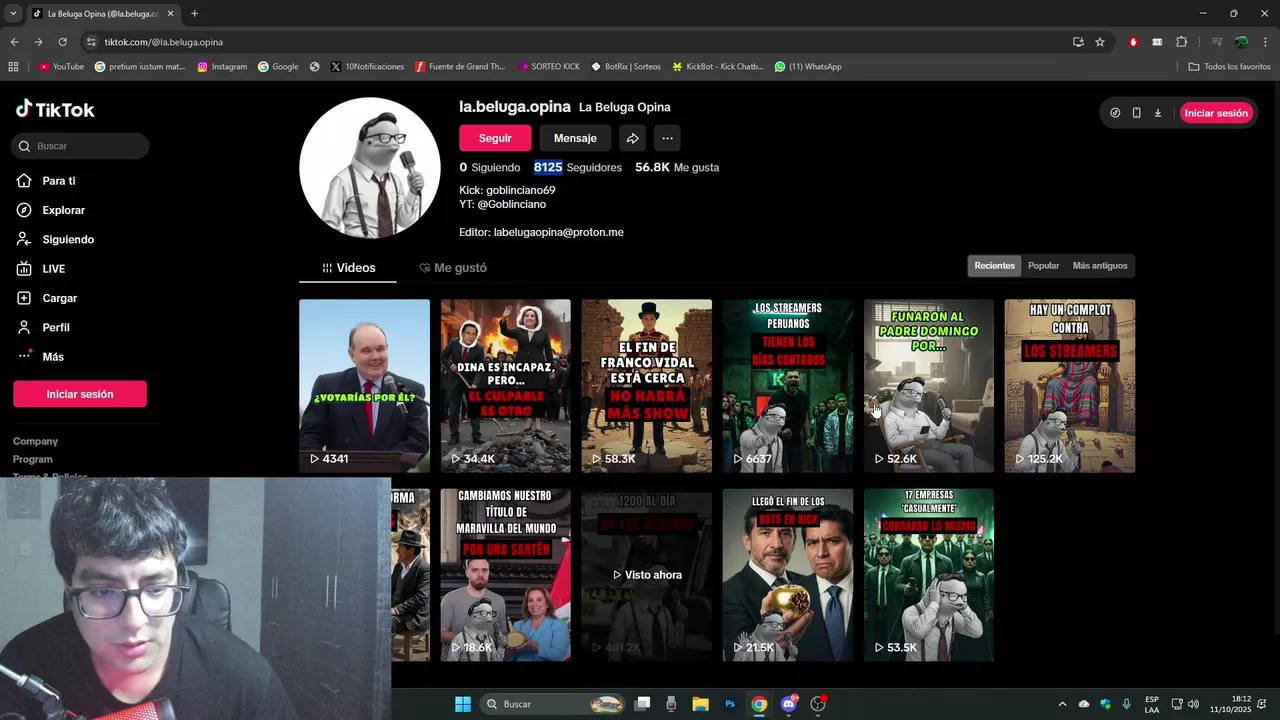Click the Seguir button
The height and width of the screenshot is (720, 1280).
click(x=495, y=138)
